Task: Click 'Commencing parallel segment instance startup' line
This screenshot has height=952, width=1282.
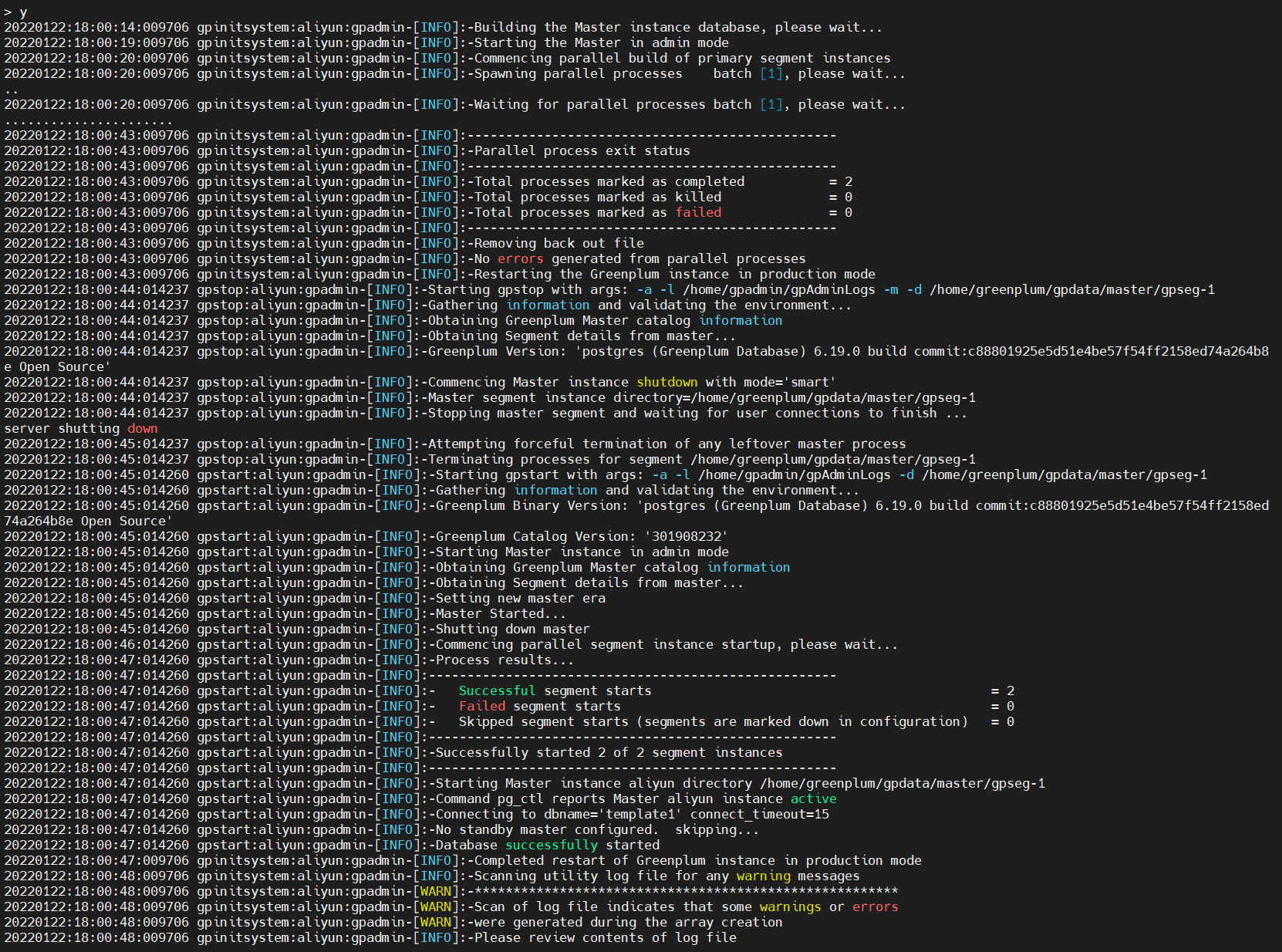Action: [x=451, y=645]
